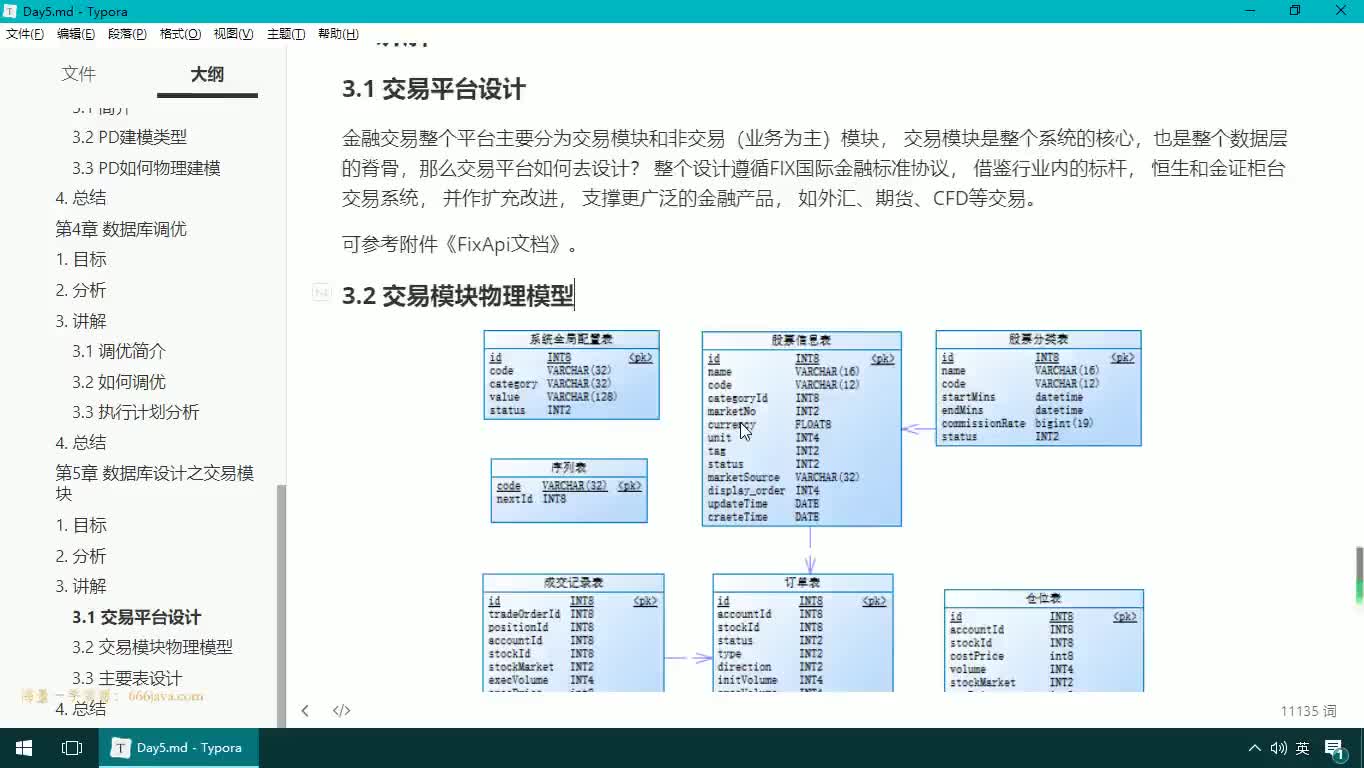Open the 编辑(E) menu
This screenshot has height=768, width=1364.
pos(76,34)
